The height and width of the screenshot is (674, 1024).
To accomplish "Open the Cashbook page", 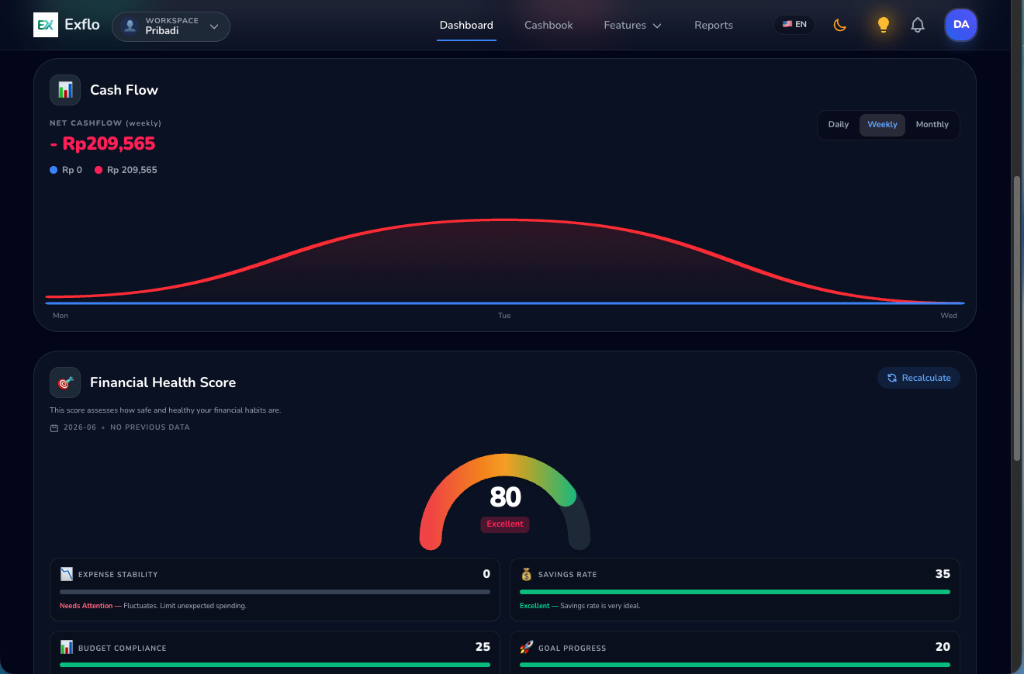I will (549, 25).
